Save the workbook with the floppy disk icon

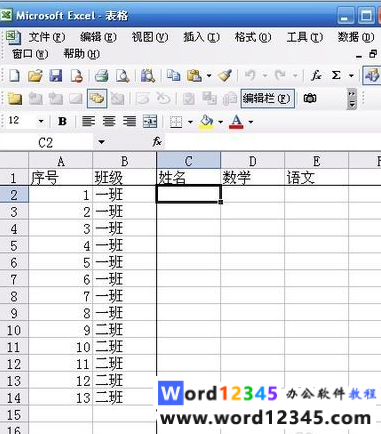click(x=56, y=76)
